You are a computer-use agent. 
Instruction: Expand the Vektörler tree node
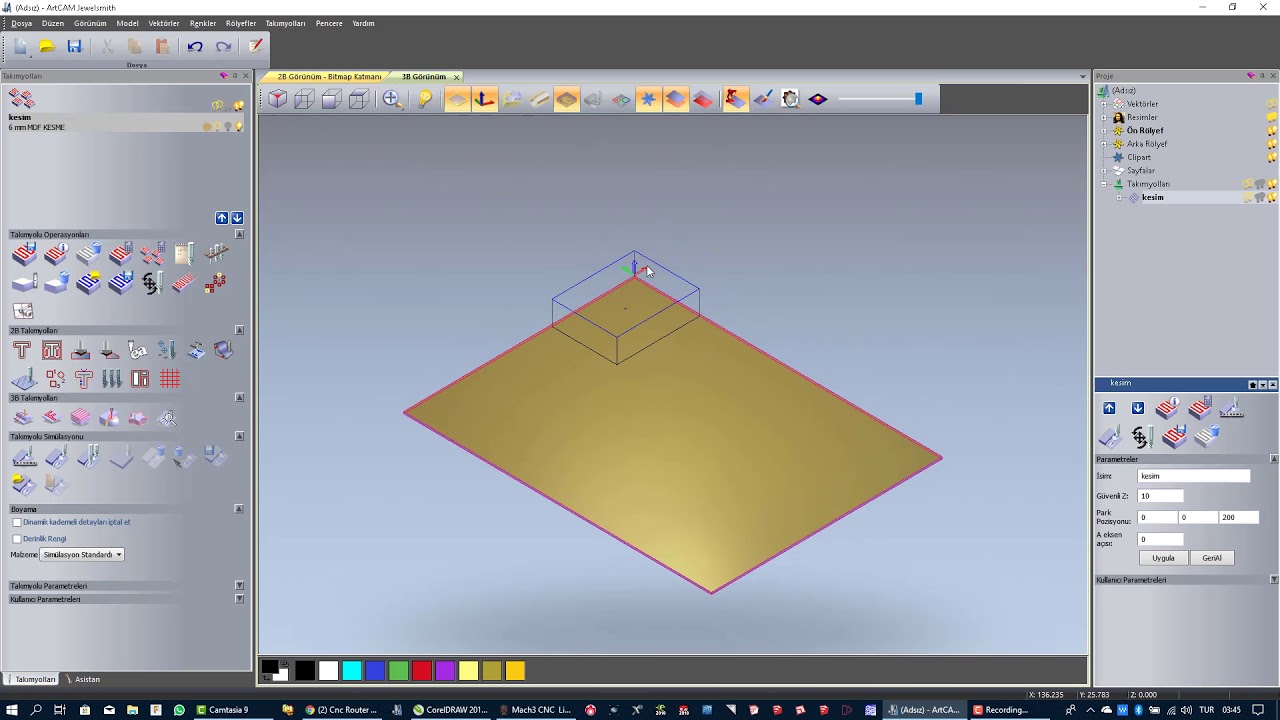coord(1104,104)
